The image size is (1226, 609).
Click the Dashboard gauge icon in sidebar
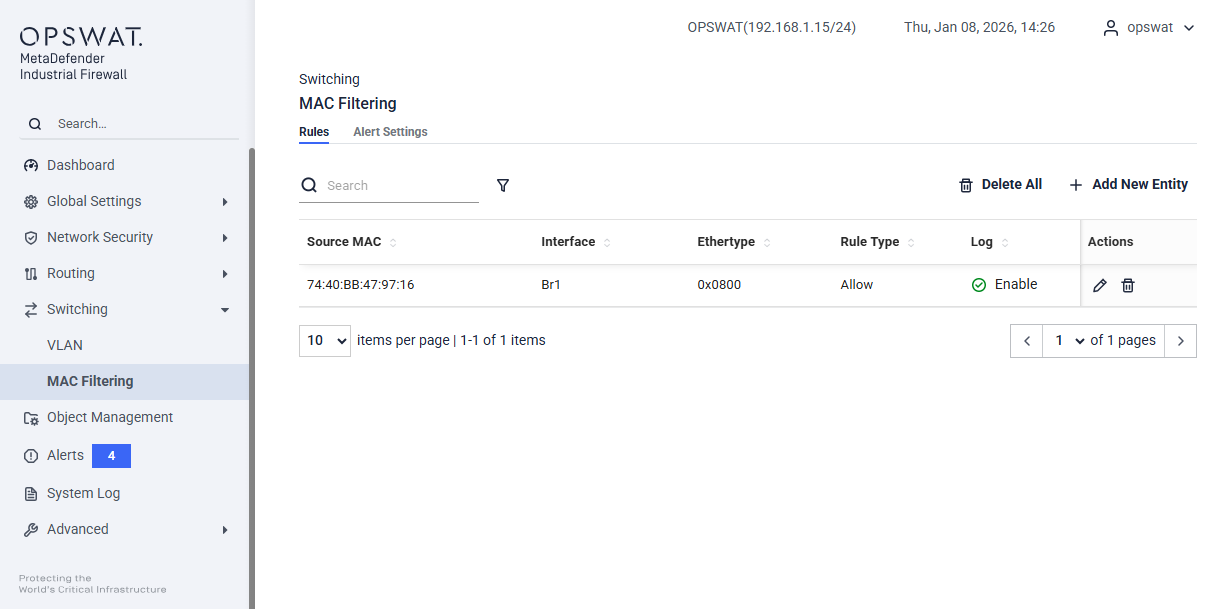(31, 166)
